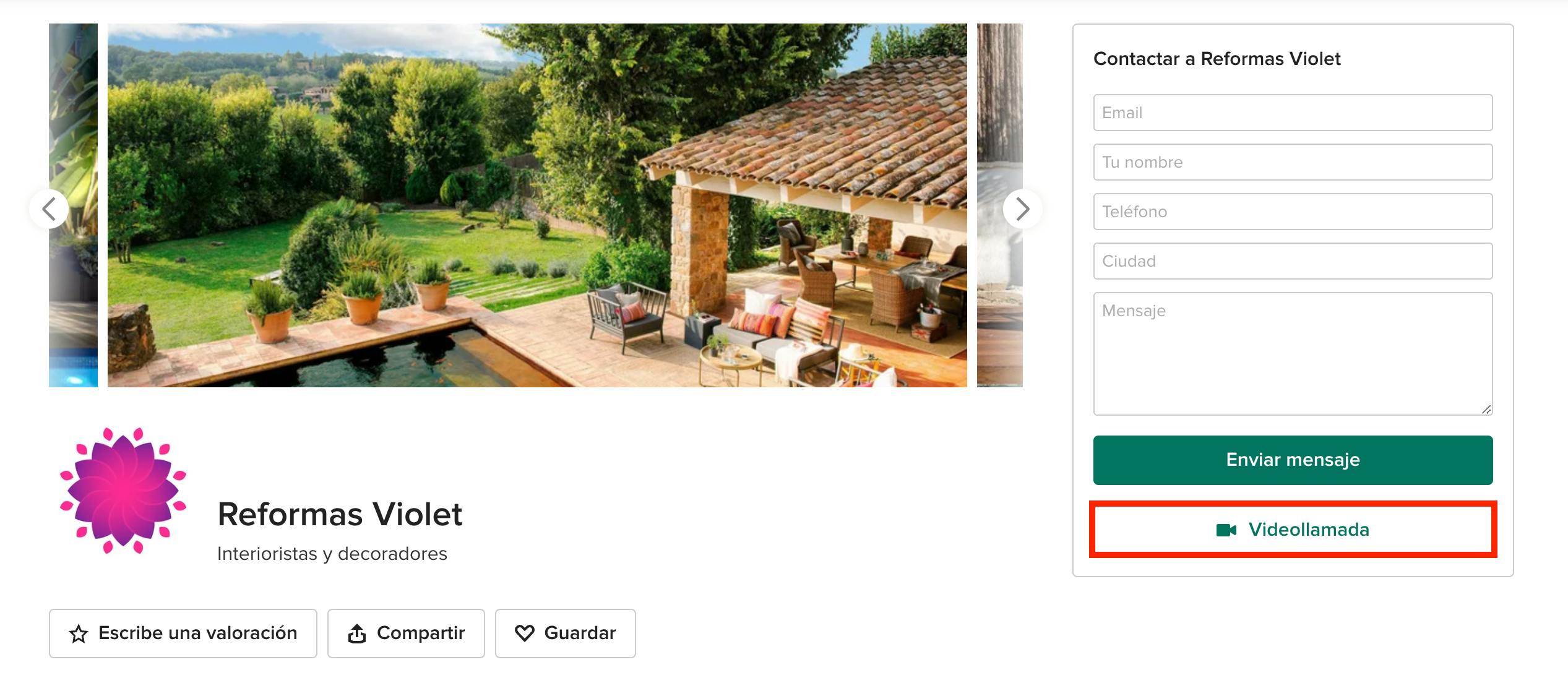Open Escribe una valoración

click(x=183, y=634)
